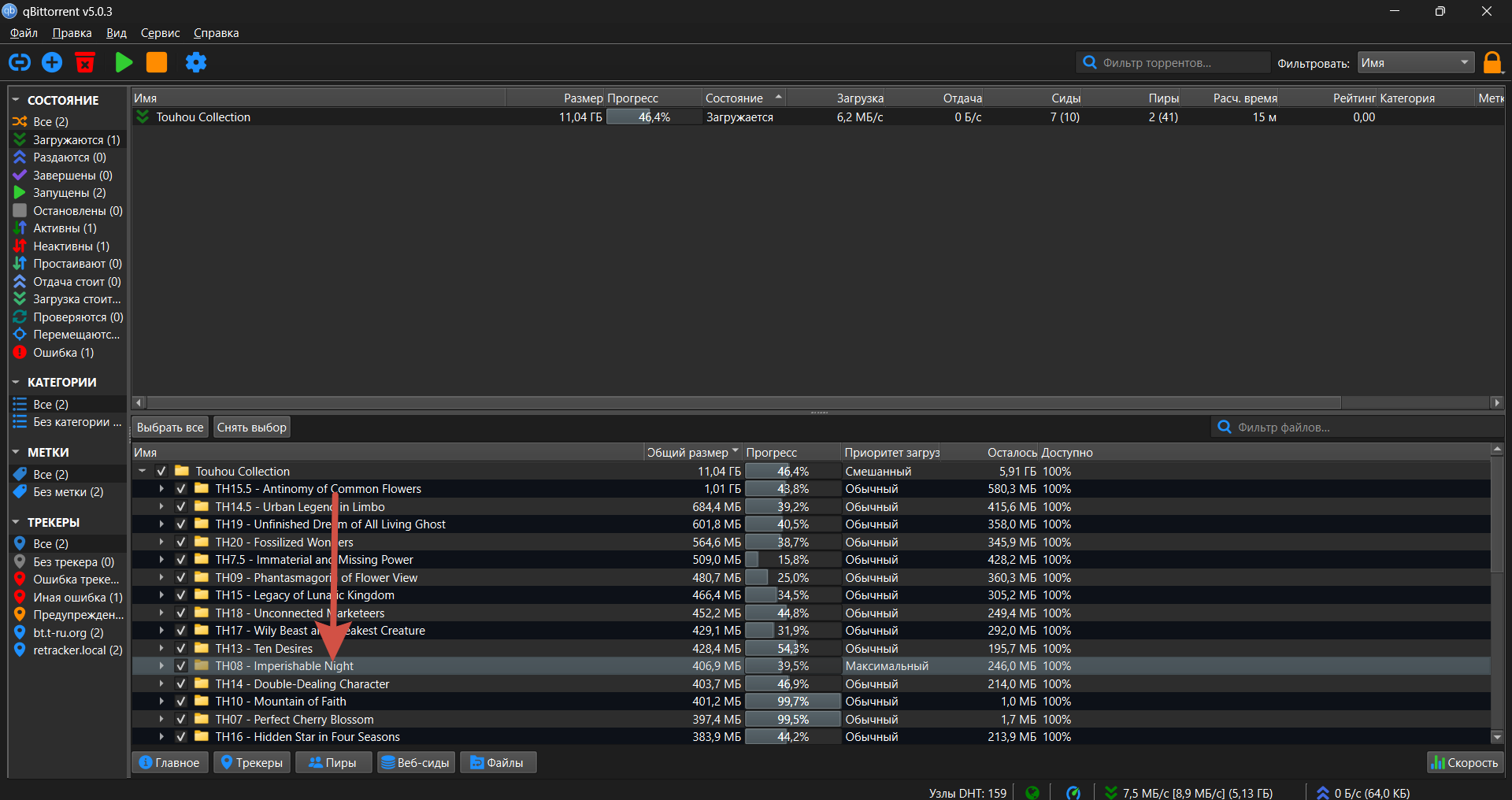Viewport: 1512px width, 800px height.
Task: Open settings with the blue gear icon
Action: click(x=195, y=62)
